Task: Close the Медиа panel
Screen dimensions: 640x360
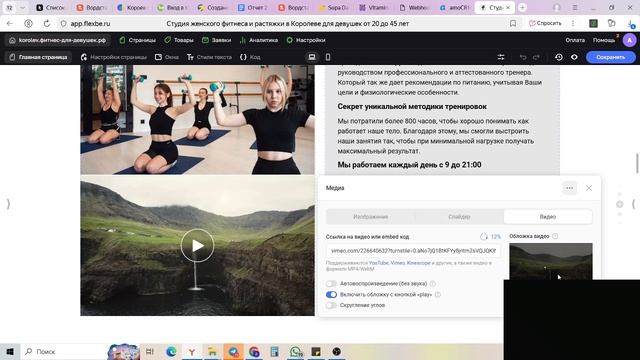Action: pos(589,188)
